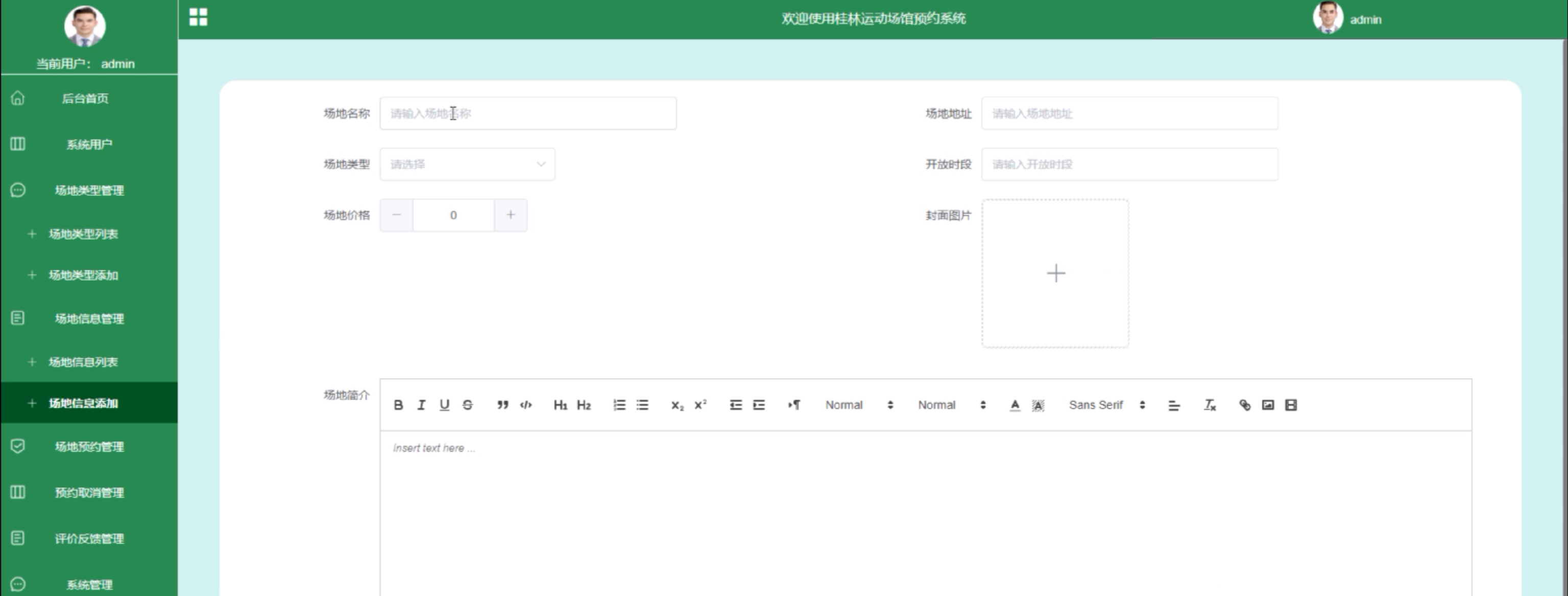1568x596 pixels.
Task: Decrease 场地价格 with minus button
Action: 396,215
